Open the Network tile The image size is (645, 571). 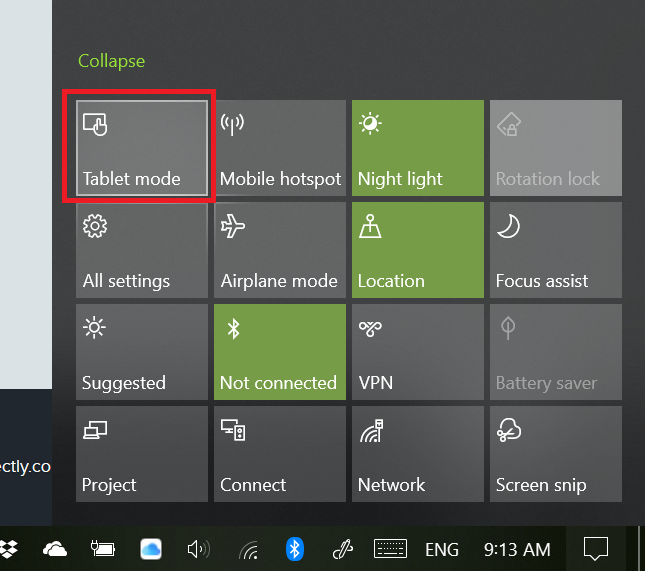pyautogui.click(x=418, y=454)
